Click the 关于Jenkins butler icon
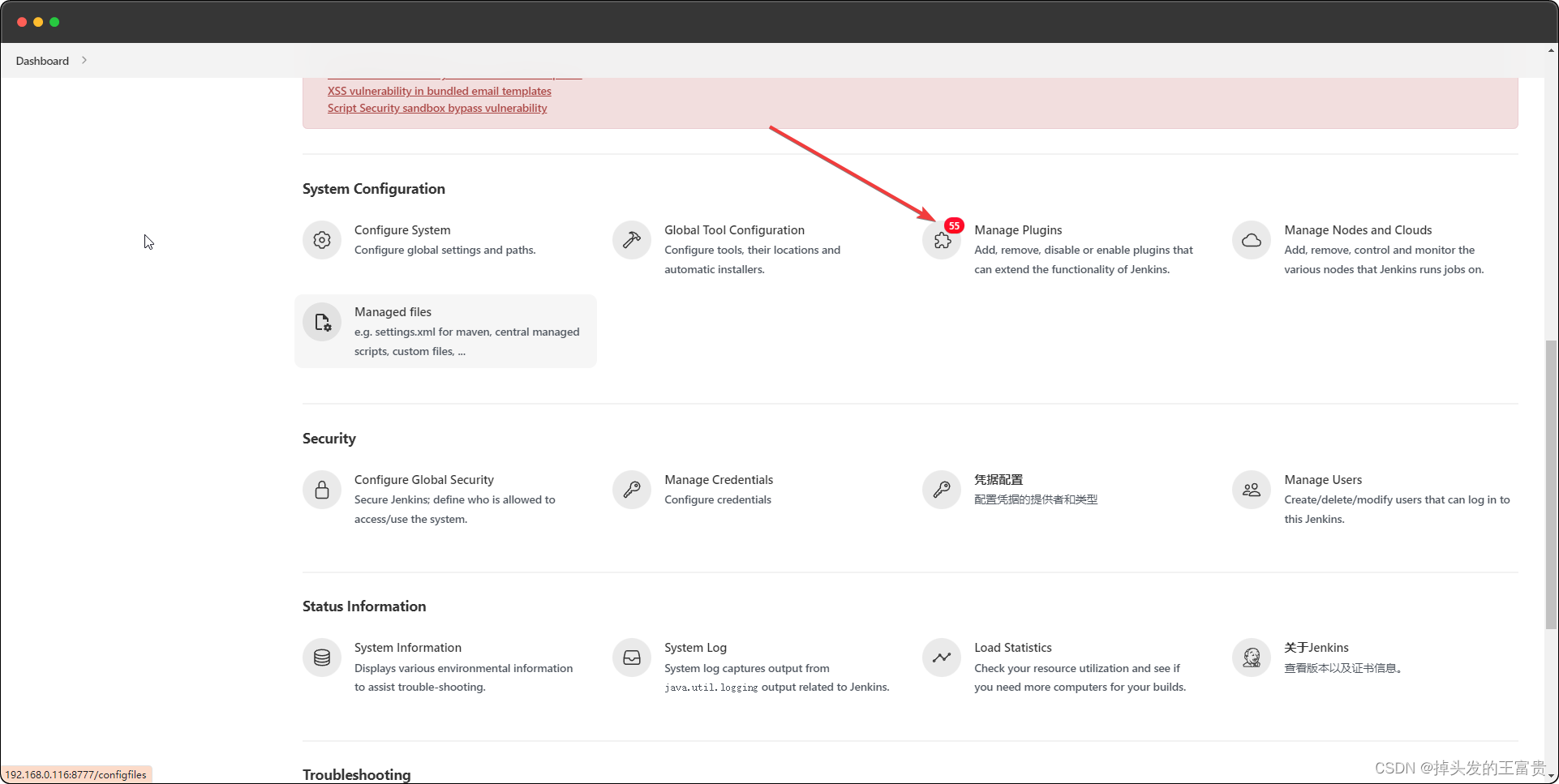The height and width of the screenshot is (784, 1559). coord(1252,658)
